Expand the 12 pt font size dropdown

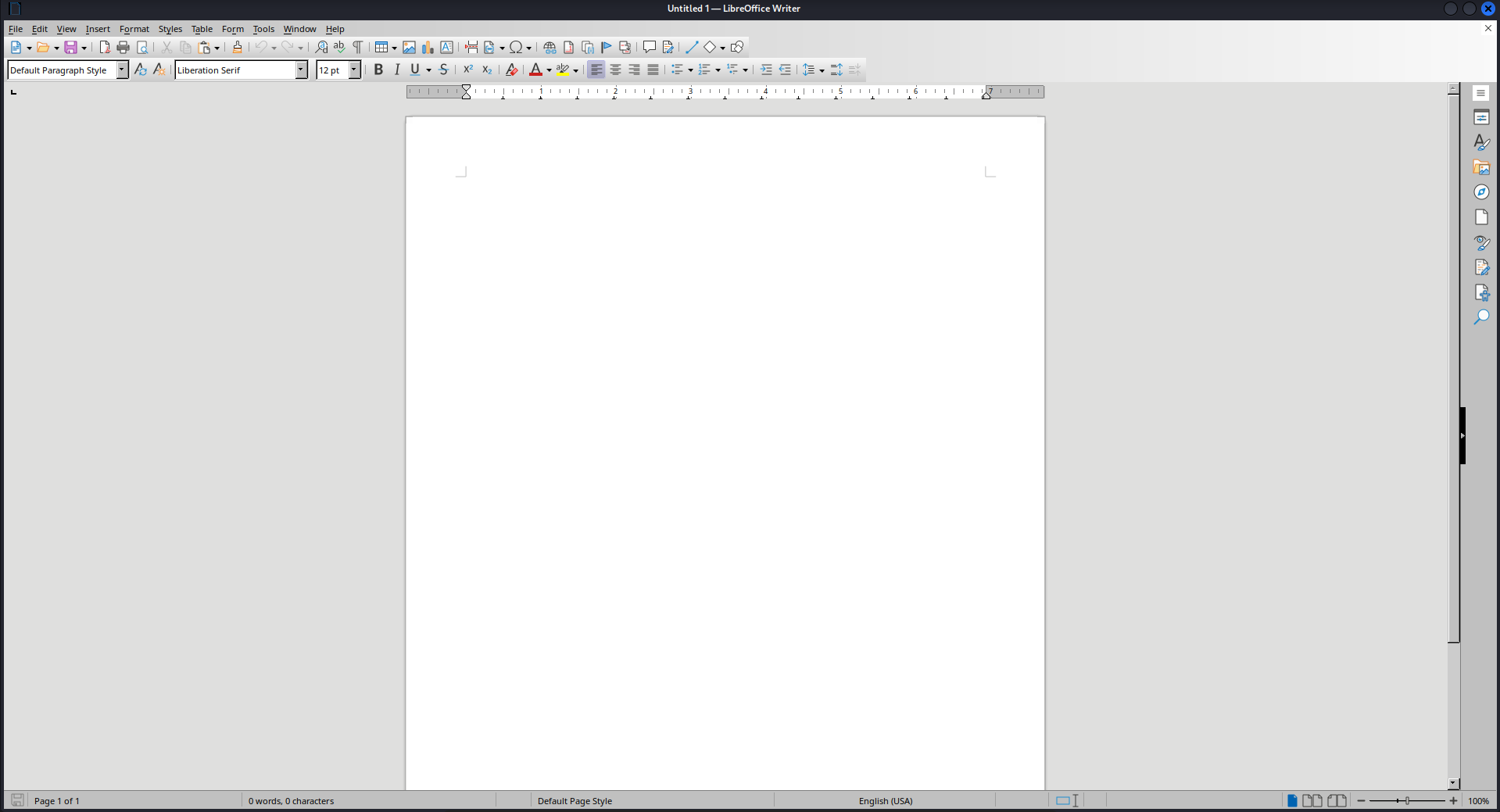(353, 70)
